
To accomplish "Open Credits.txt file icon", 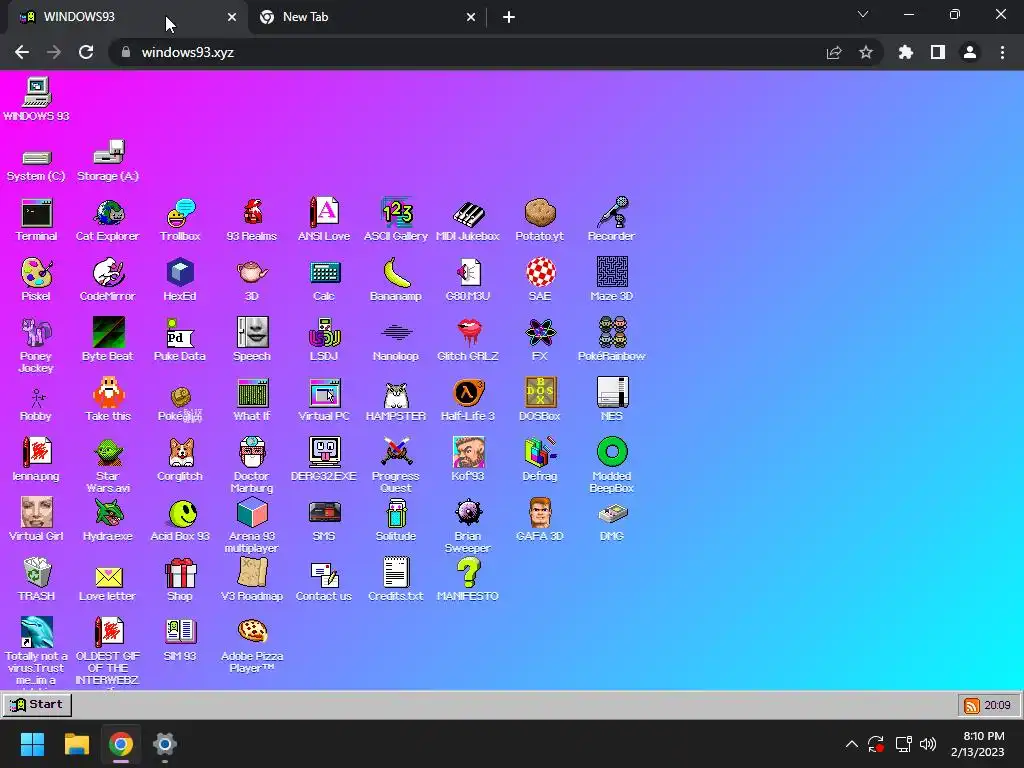I will [x=396, y=580].
